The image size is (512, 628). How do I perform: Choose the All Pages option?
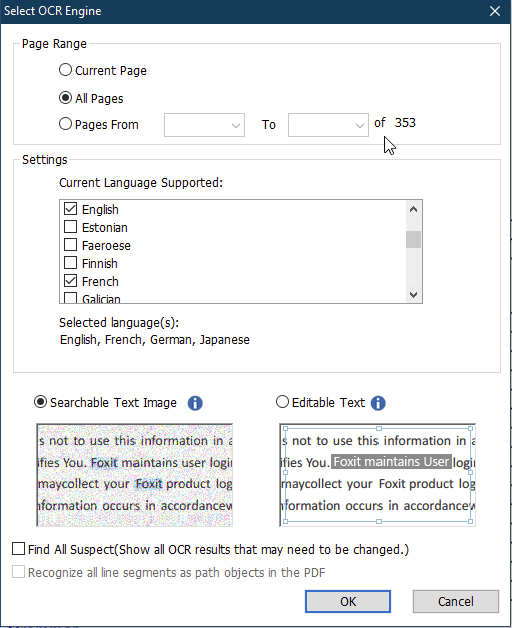pos(65,98)
